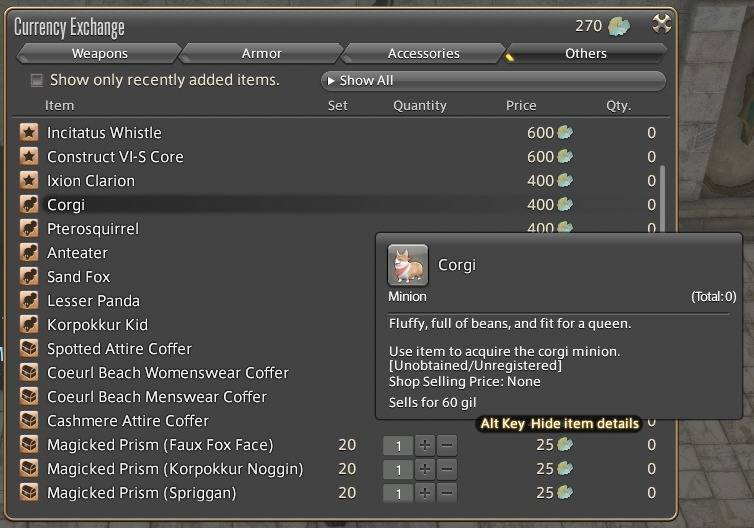Open the Accessories tab
Image resolution: width=754 pixels, height=528 pixels.
tap(423, 53)
